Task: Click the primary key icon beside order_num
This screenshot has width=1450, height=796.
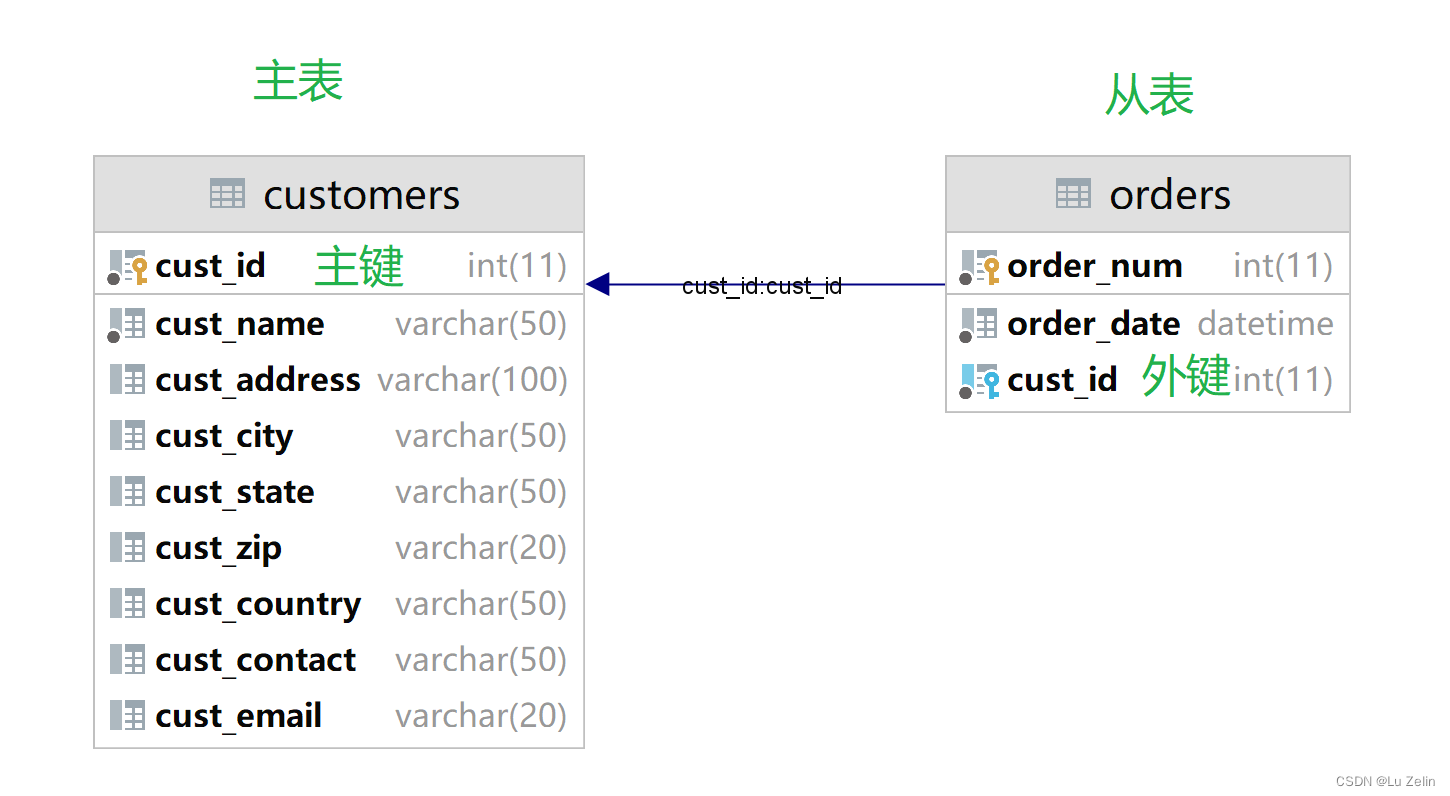Action: tap(980, 267)
